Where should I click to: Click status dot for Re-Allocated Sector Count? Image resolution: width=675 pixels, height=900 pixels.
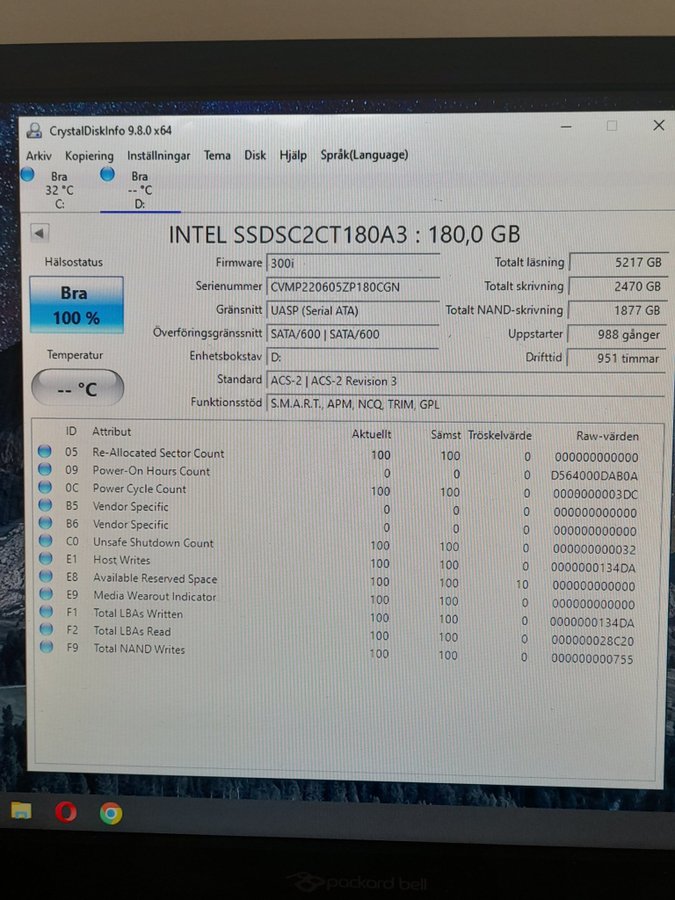[45, 452]
